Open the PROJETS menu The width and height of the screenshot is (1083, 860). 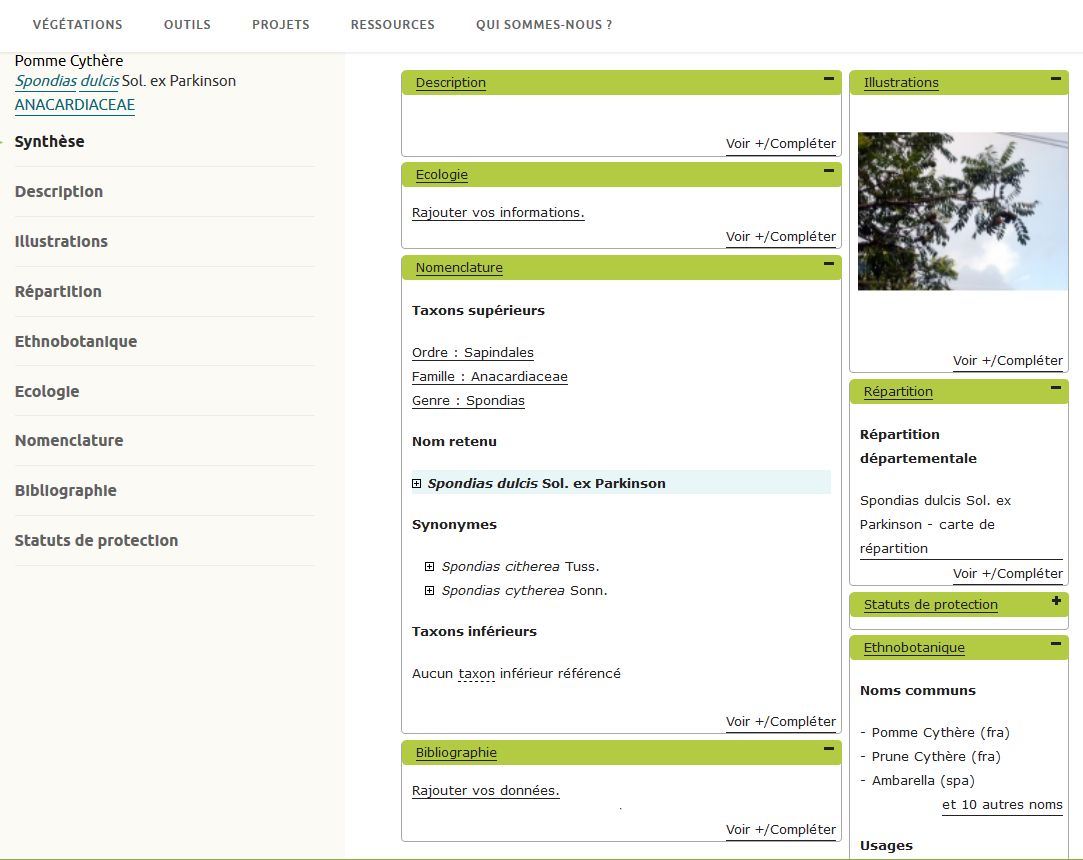click(x=280, y=24)
